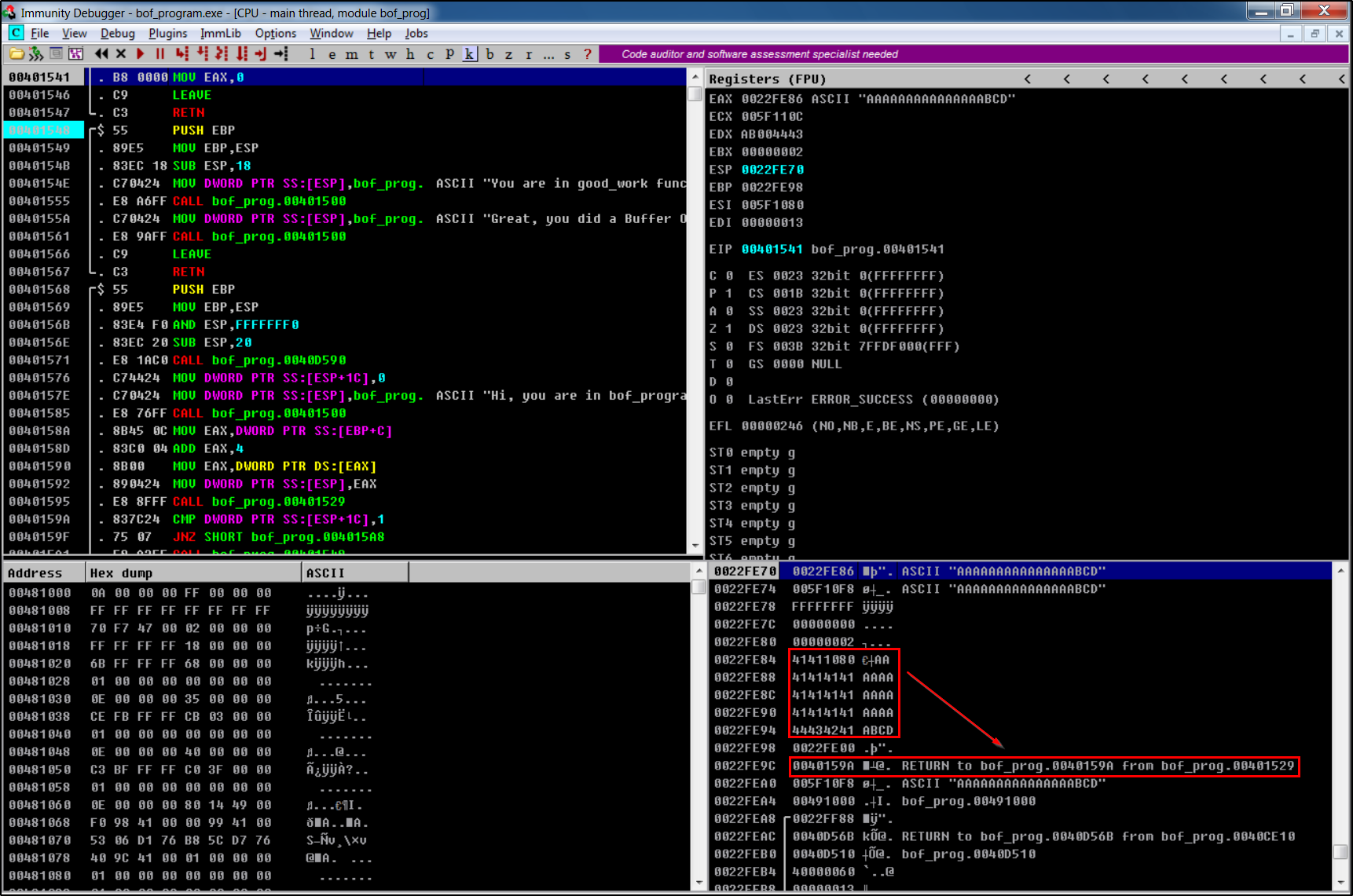Open the Run trace (...) window
This screenshot has height=896, width=1353.
coord(548,54)
